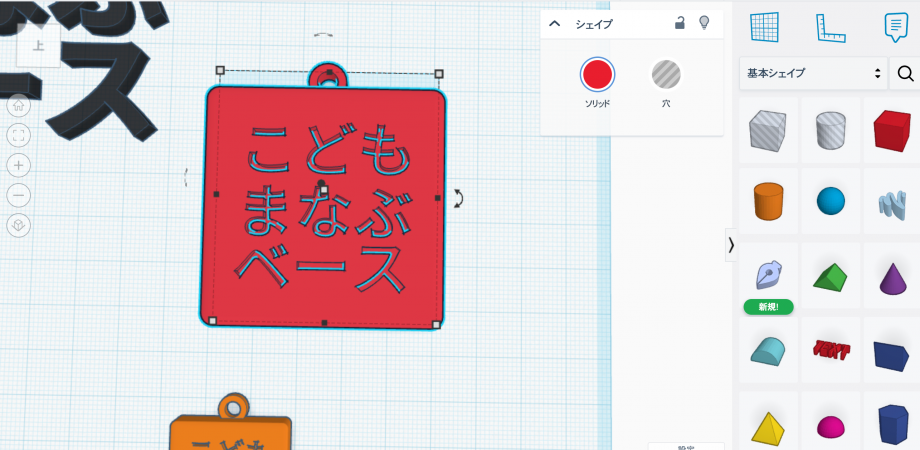Open the 基本シェイプ shape category dropdown
Viewport: 920px width, 450px height.
tap(813, 73)
